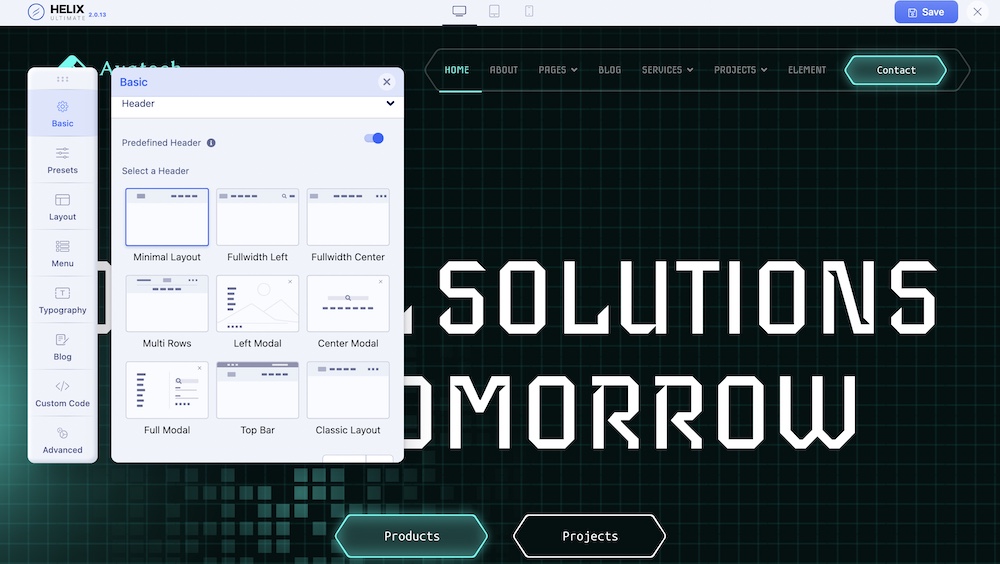
Task: Click the Contact button in header
Action: 895,70
